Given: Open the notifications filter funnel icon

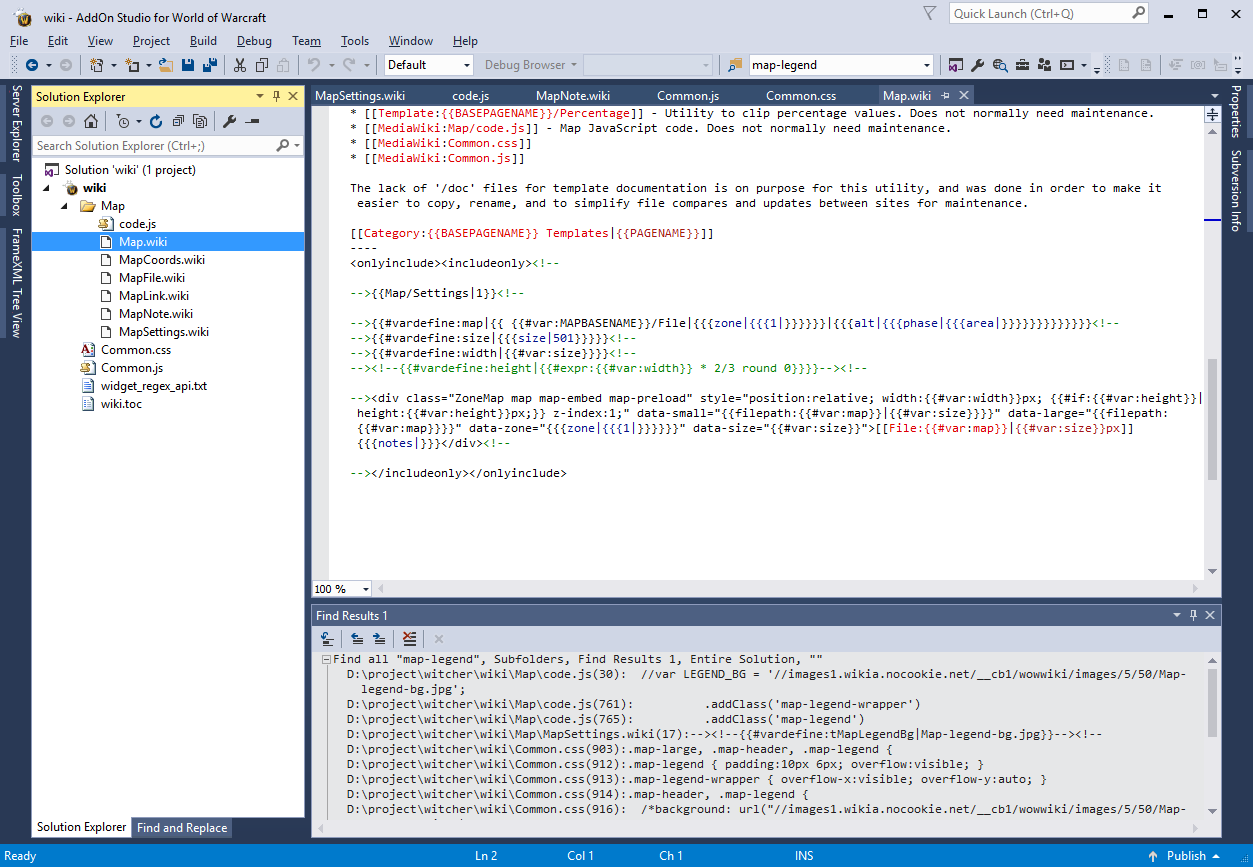Looking at the screenshot, I should [929, 13].
